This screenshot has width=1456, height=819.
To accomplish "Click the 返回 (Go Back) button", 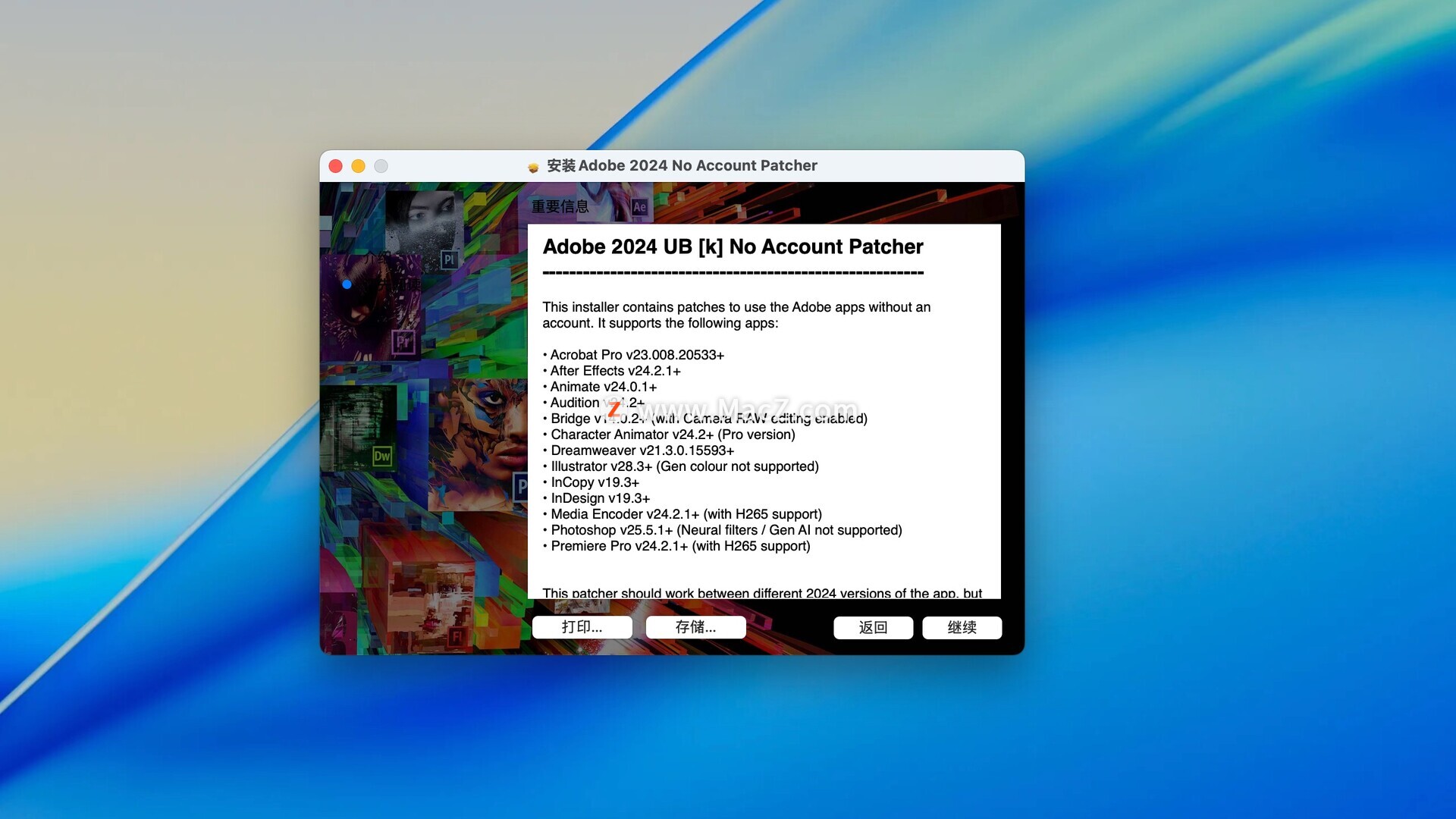I will click(x=873, y=627).
